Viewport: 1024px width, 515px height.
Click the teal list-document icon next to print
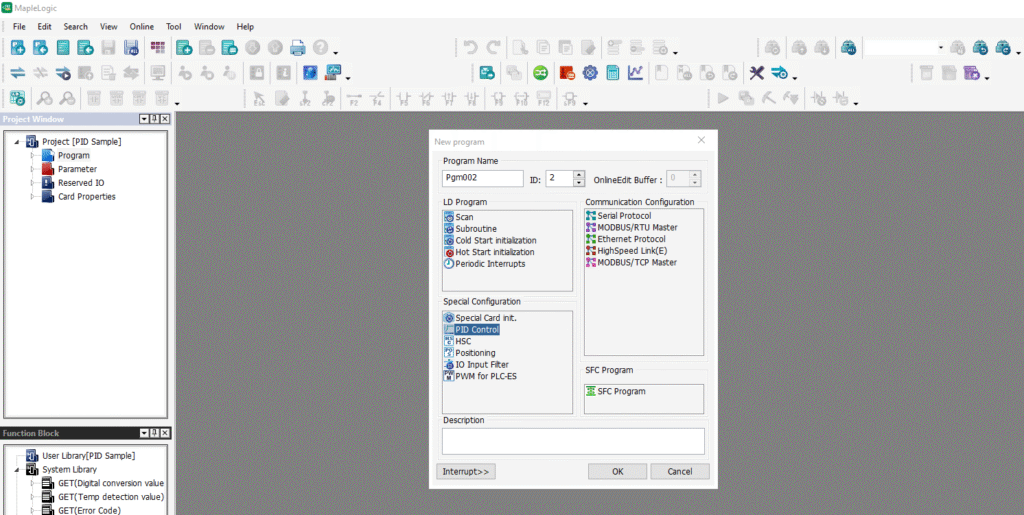pyautogui.click(x=229, y=47)
